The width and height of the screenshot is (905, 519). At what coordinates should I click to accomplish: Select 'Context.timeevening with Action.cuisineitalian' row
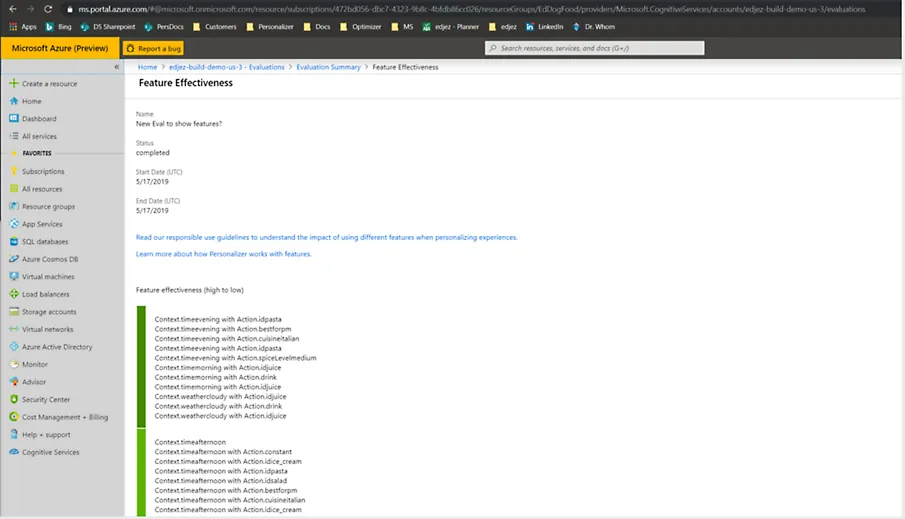(x=227, y=339)
